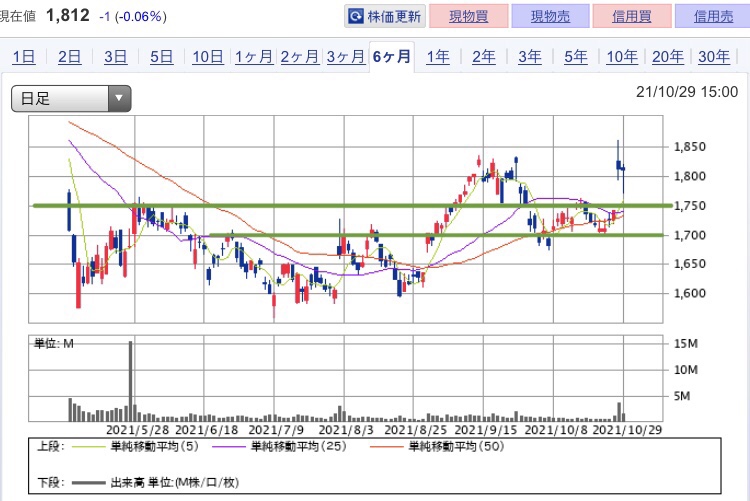
Task: Click the 1,800 price axis label
Action: [x=689, y=176]
